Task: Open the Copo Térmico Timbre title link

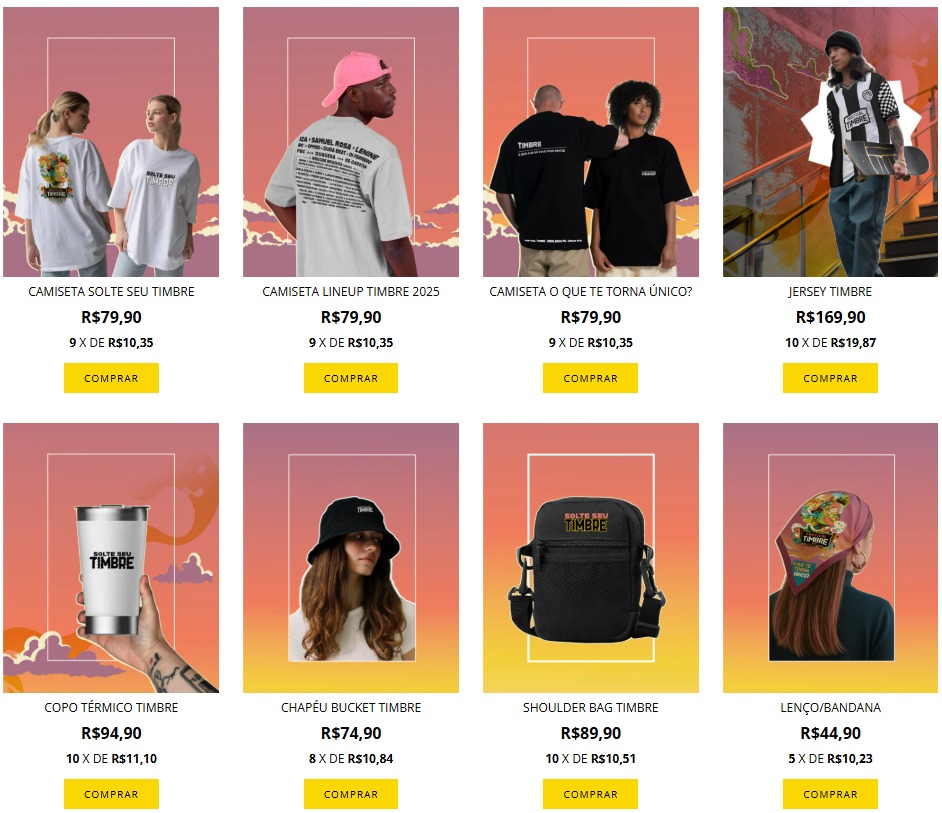Action: [111, 707]
